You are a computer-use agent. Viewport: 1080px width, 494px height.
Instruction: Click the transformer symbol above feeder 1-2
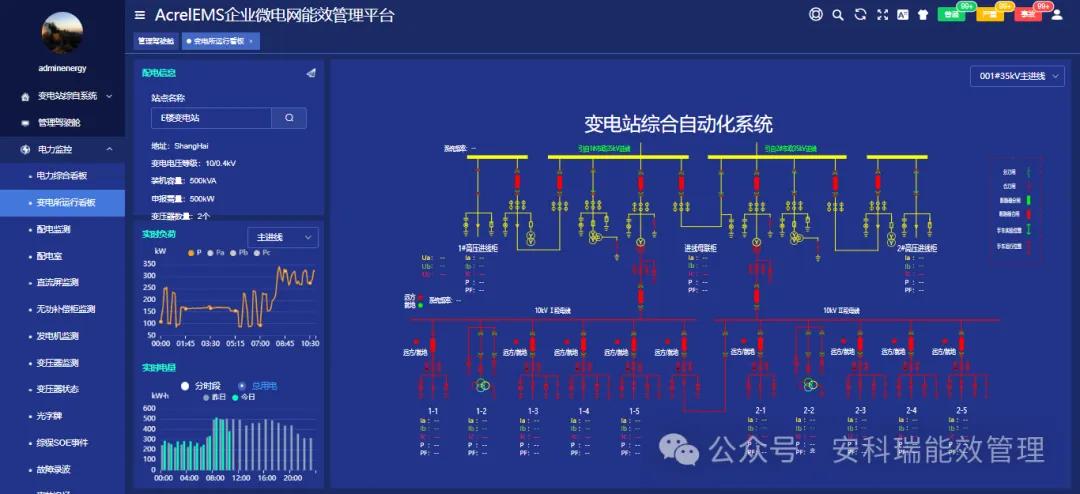(482, 385)
